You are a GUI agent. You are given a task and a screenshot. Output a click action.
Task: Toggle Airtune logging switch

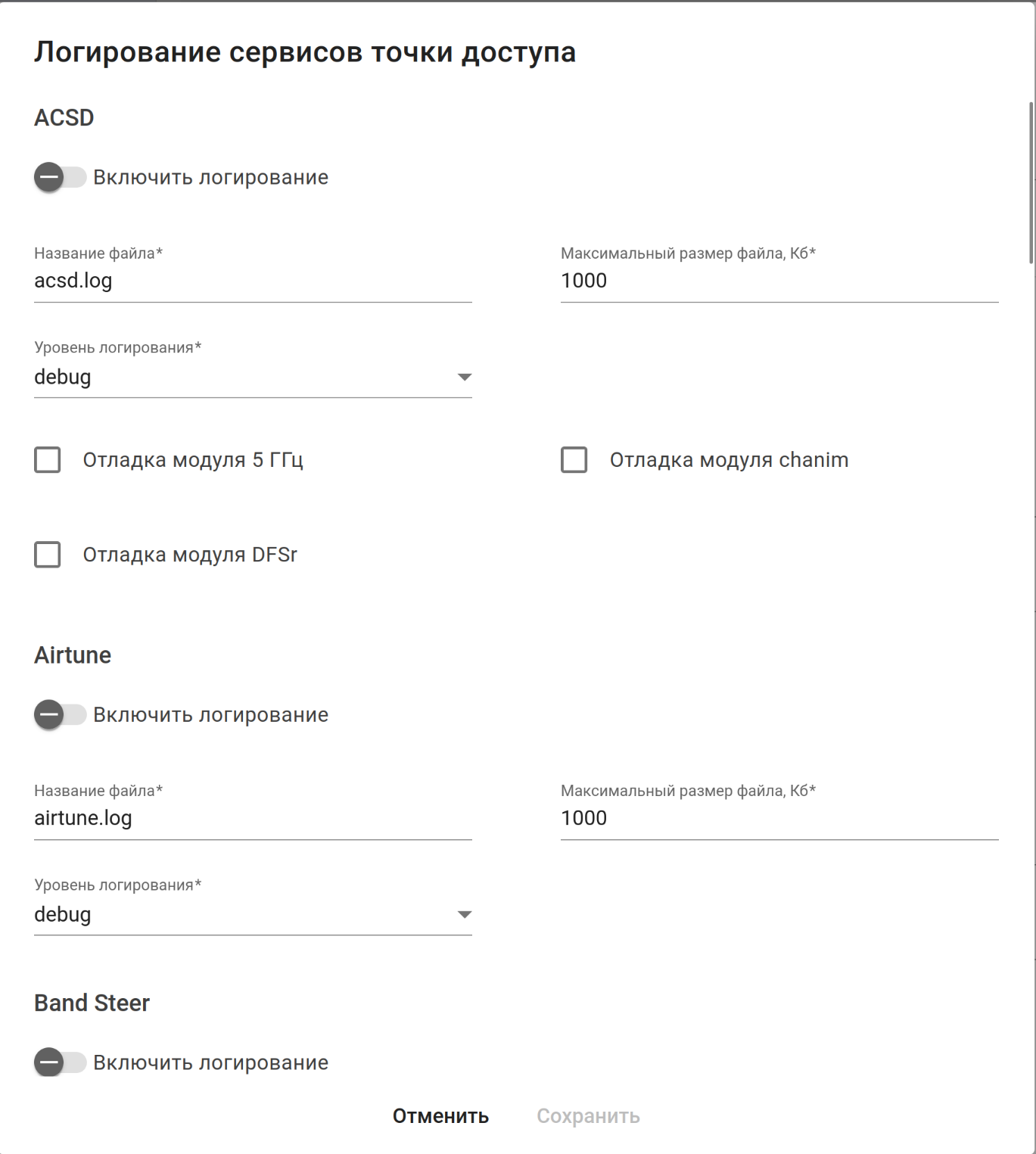(59, 715)
